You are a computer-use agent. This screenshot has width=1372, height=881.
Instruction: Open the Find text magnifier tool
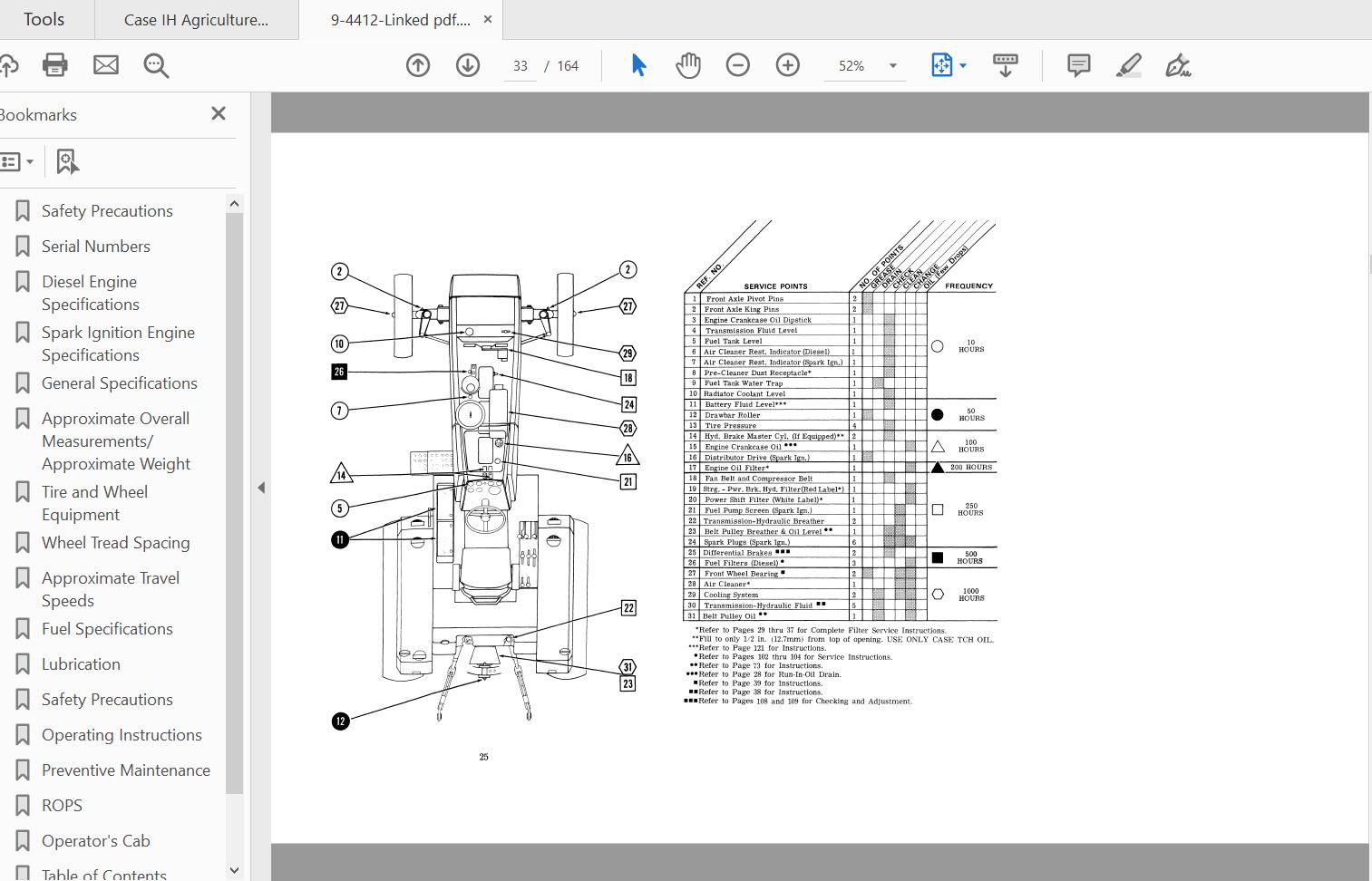156,65
